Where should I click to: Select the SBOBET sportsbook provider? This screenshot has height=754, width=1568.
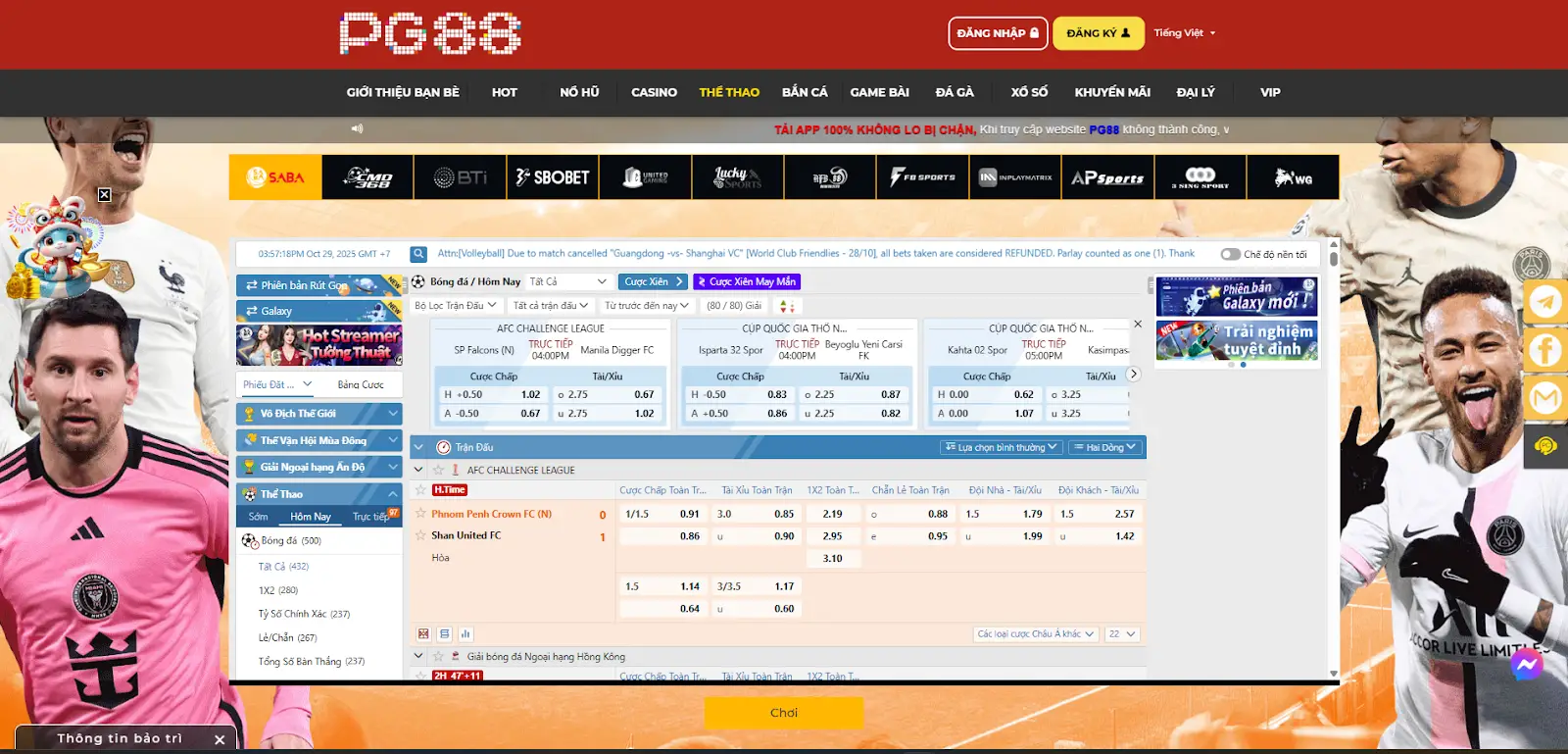553,177
